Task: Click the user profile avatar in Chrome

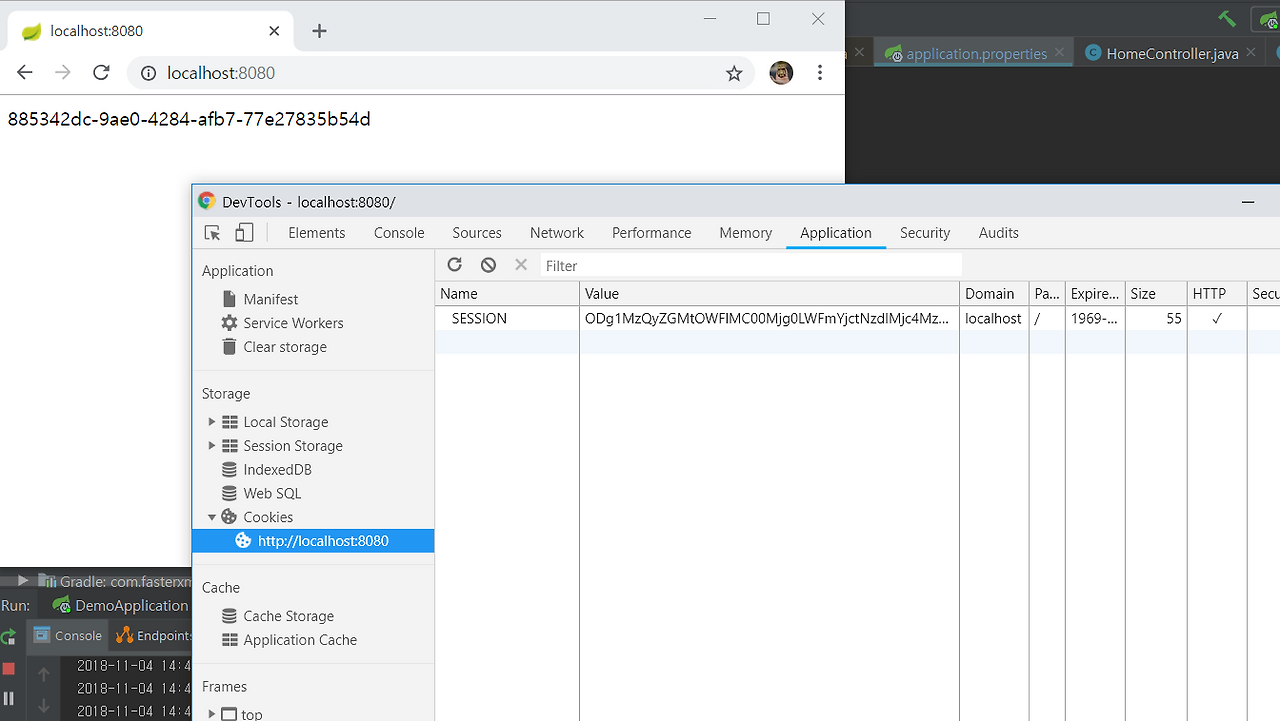Action: click(781, 73)
